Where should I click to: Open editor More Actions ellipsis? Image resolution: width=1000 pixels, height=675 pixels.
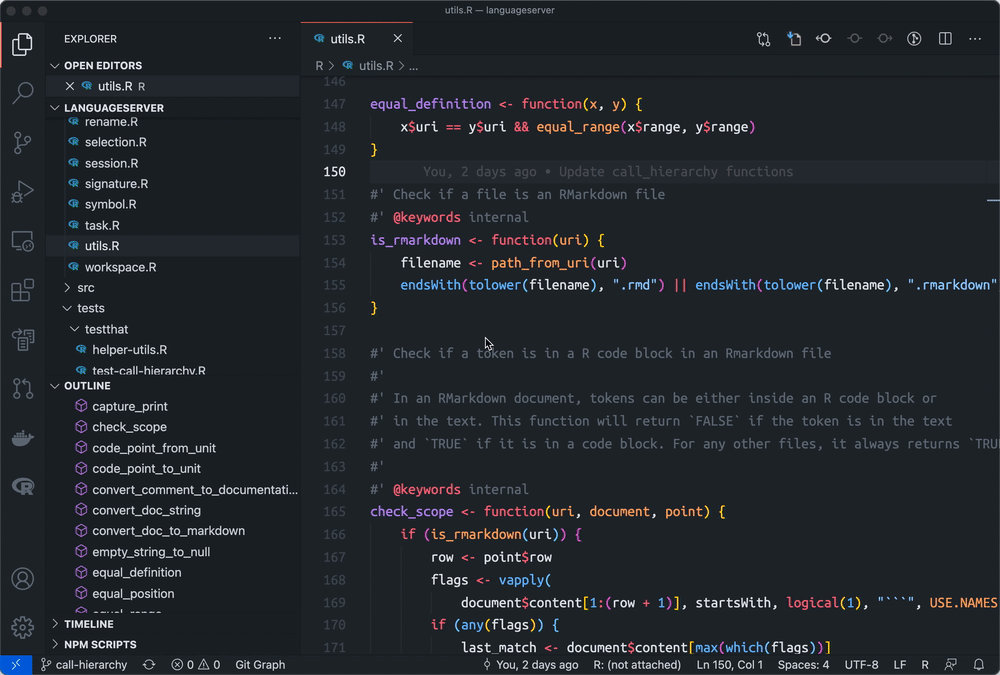[x=975, y=39]
